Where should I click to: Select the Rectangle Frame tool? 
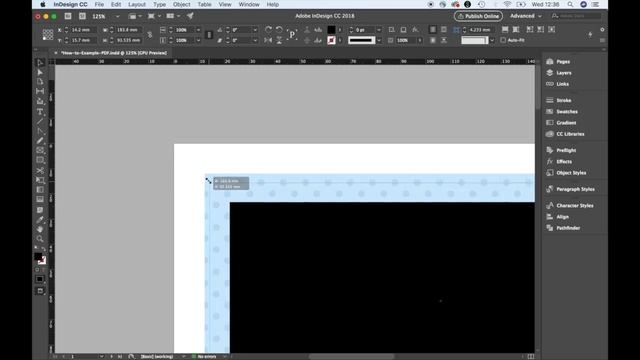[x=40, y=151]
